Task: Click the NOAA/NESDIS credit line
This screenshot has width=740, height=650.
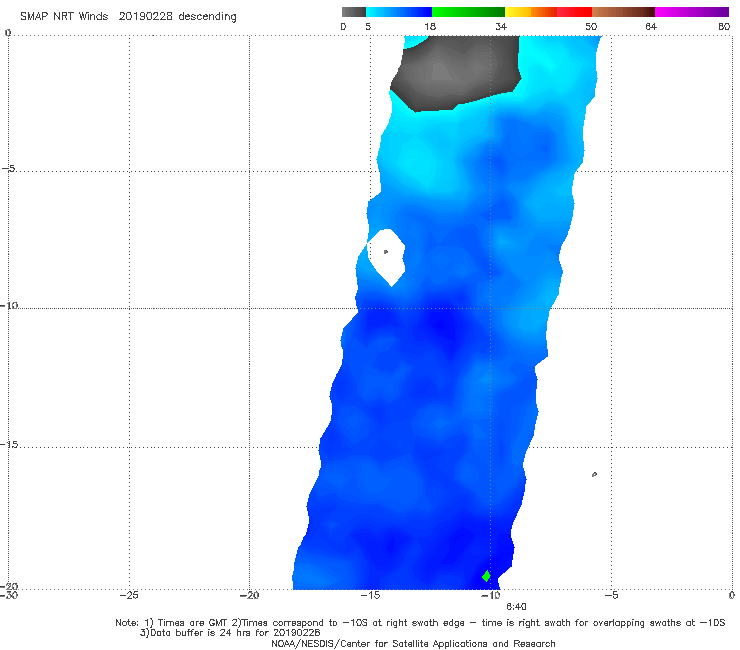Action: 413,644
